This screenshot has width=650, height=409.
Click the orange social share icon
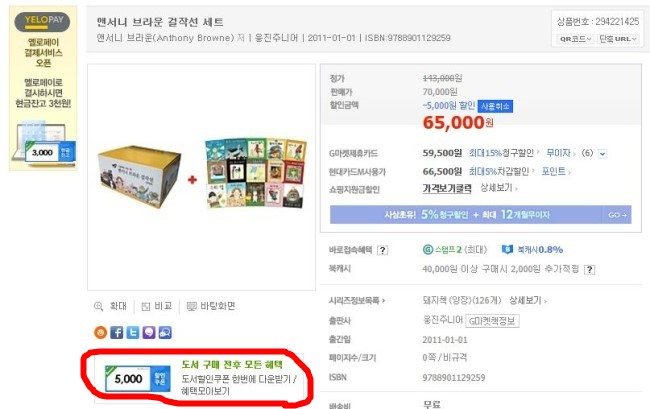[100, 332]
